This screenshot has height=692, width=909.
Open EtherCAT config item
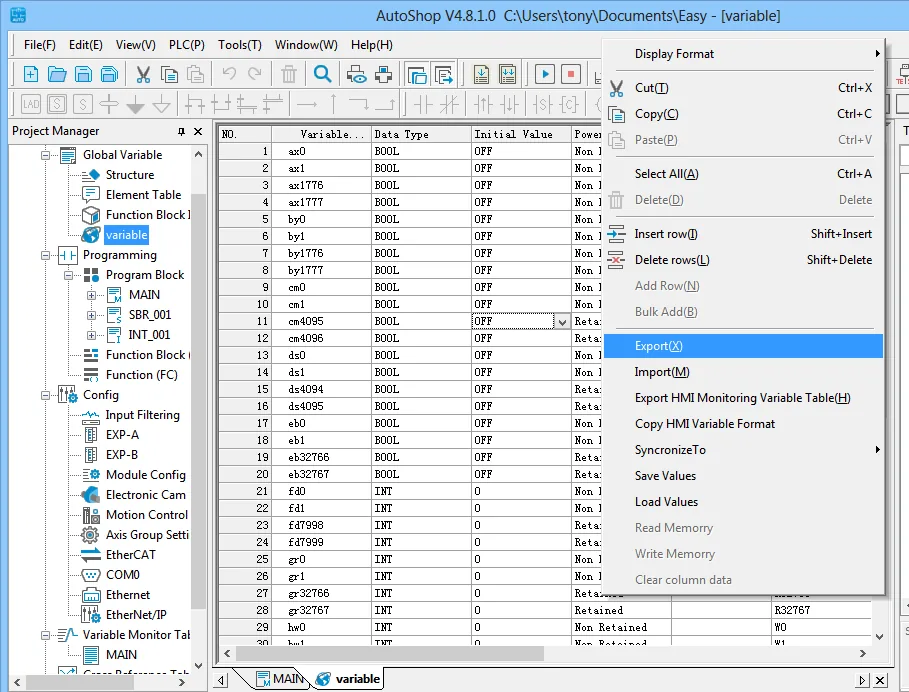[130, 555]
